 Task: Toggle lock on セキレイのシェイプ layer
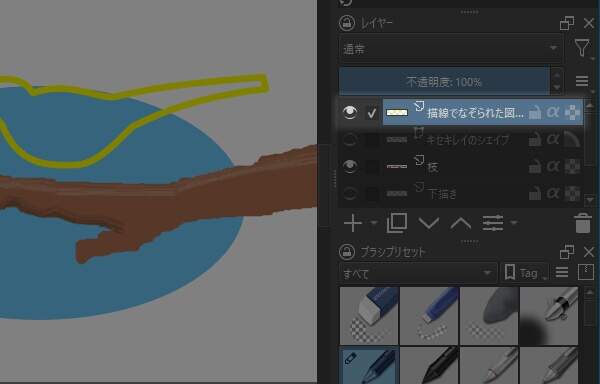[535, 140]
